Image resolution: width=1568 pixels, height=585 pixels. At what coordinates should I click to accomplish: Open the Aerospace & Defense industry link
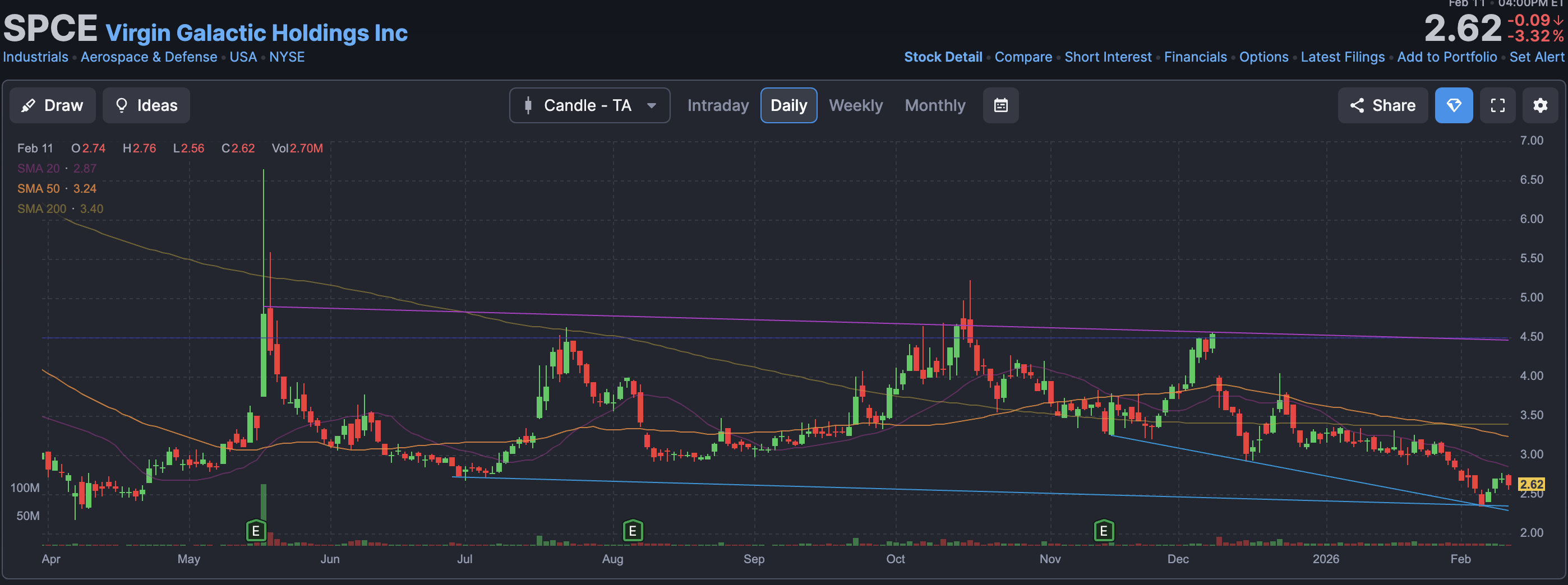149,57
